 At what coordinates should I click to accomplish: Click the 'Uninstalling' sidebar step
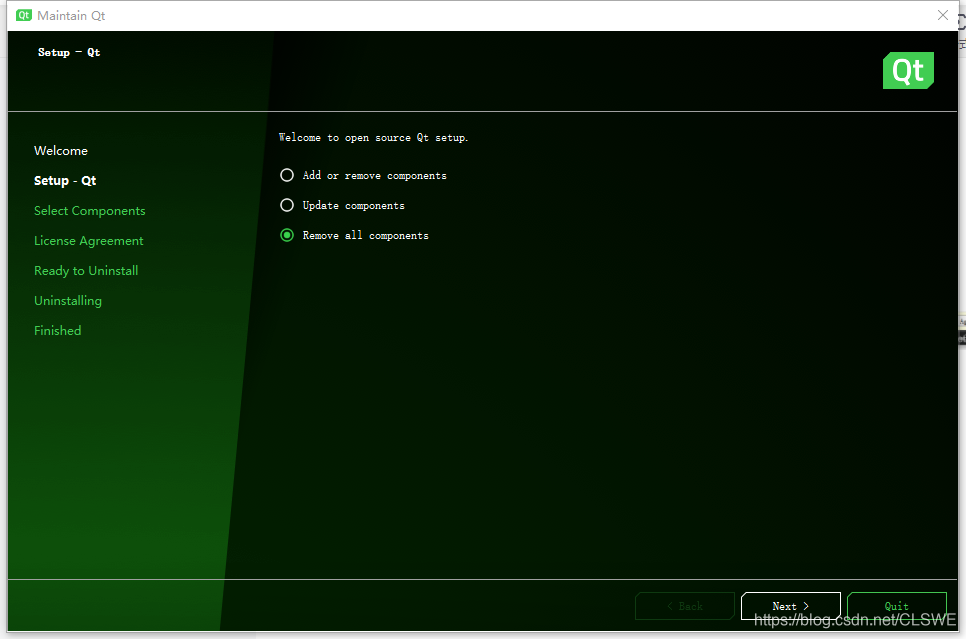pos(68,301)
